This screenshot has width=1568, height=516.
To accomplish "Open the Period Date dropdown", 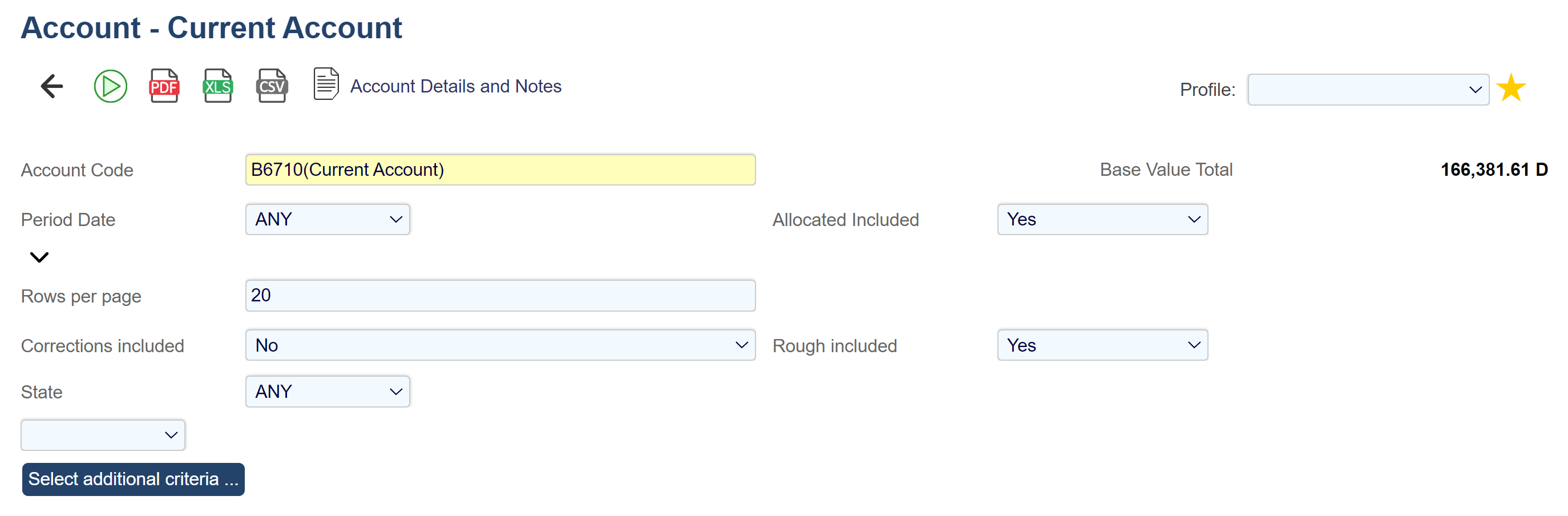I will tap(328, 219).
